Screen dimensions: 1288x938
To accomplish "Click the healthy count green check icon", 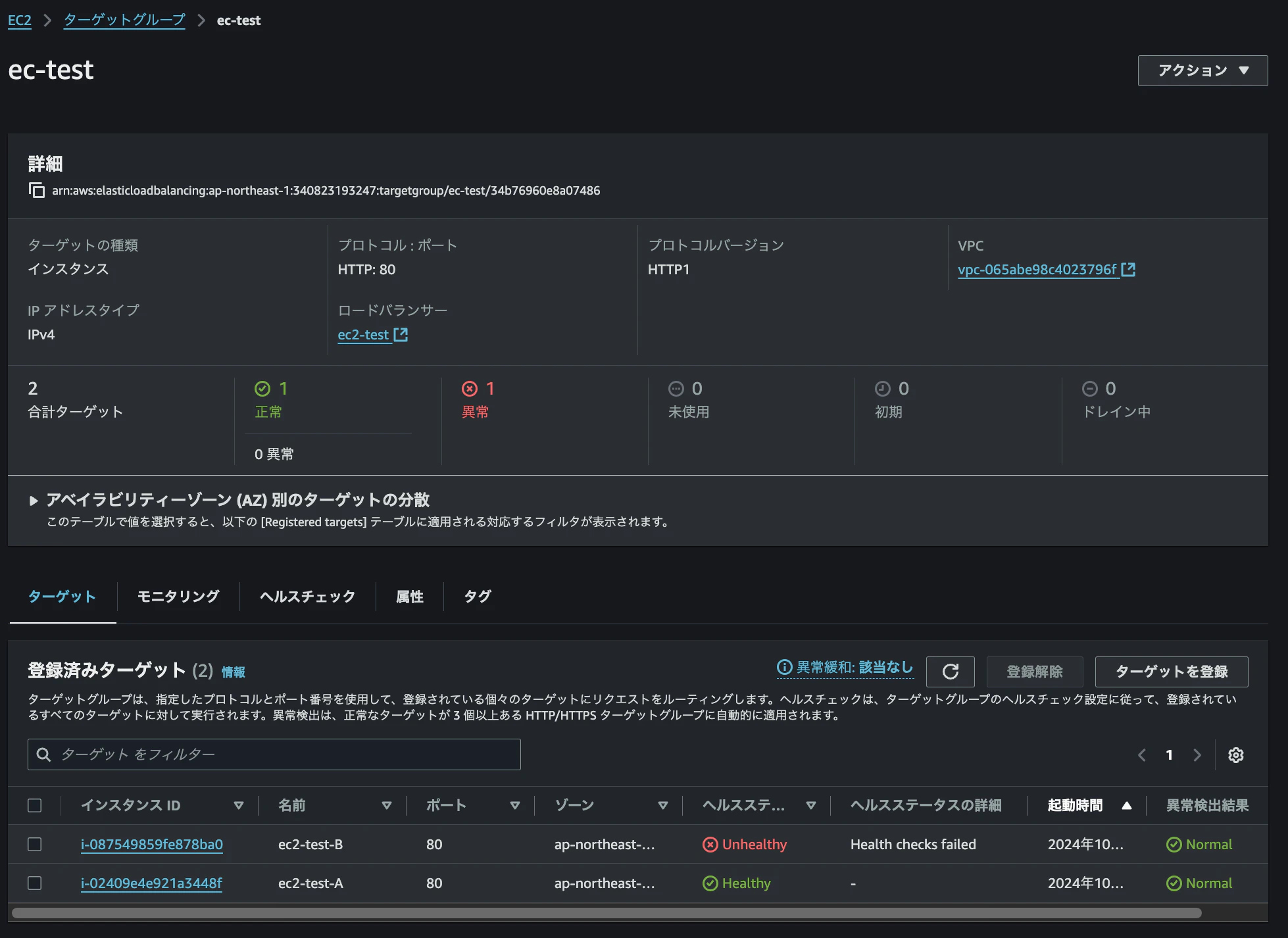I will point(262,389).
